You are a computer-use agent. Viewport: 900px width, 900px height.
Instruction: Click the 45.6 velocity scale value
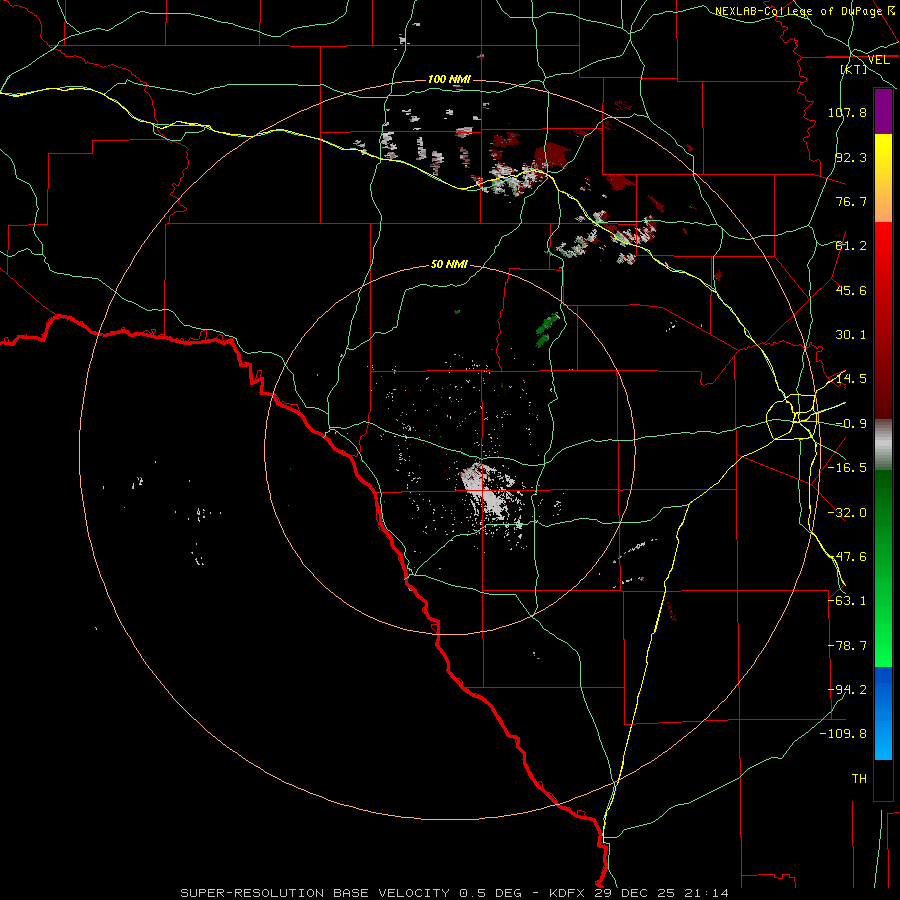click(x=851, y=290)
